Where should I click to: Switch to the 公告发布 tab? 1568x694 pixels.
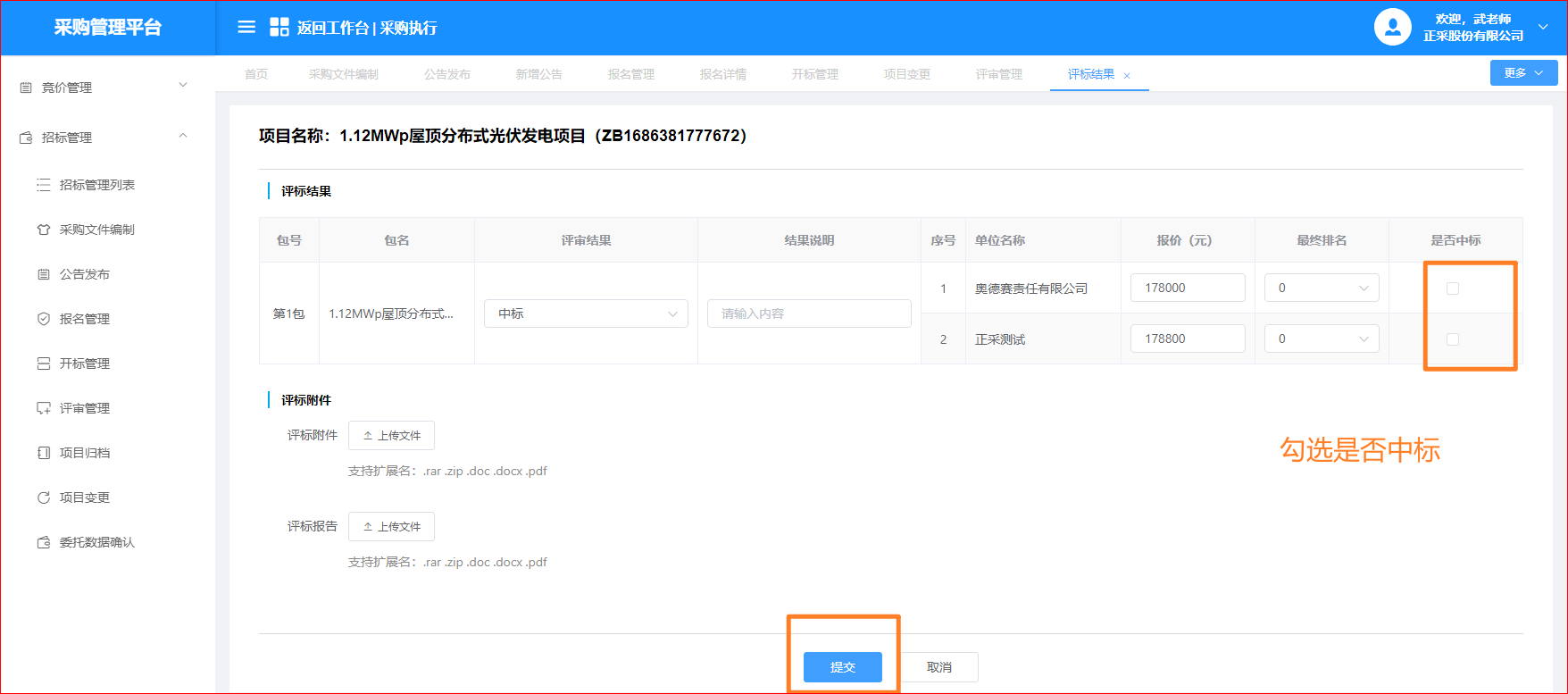tap(446, 74)
